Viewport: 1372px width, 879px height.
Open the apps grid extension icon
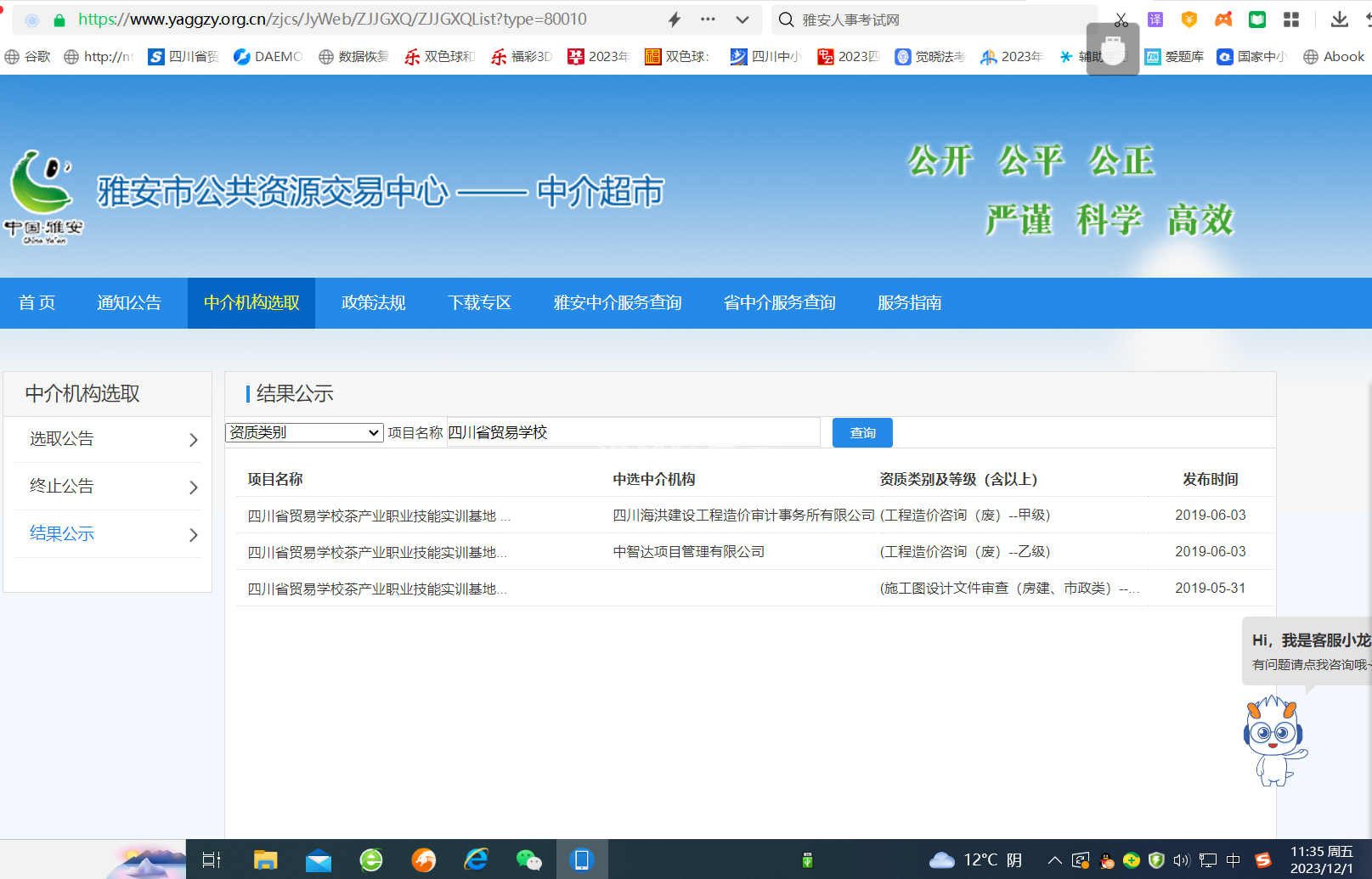pyautogui.click(x=1291, y=20)
